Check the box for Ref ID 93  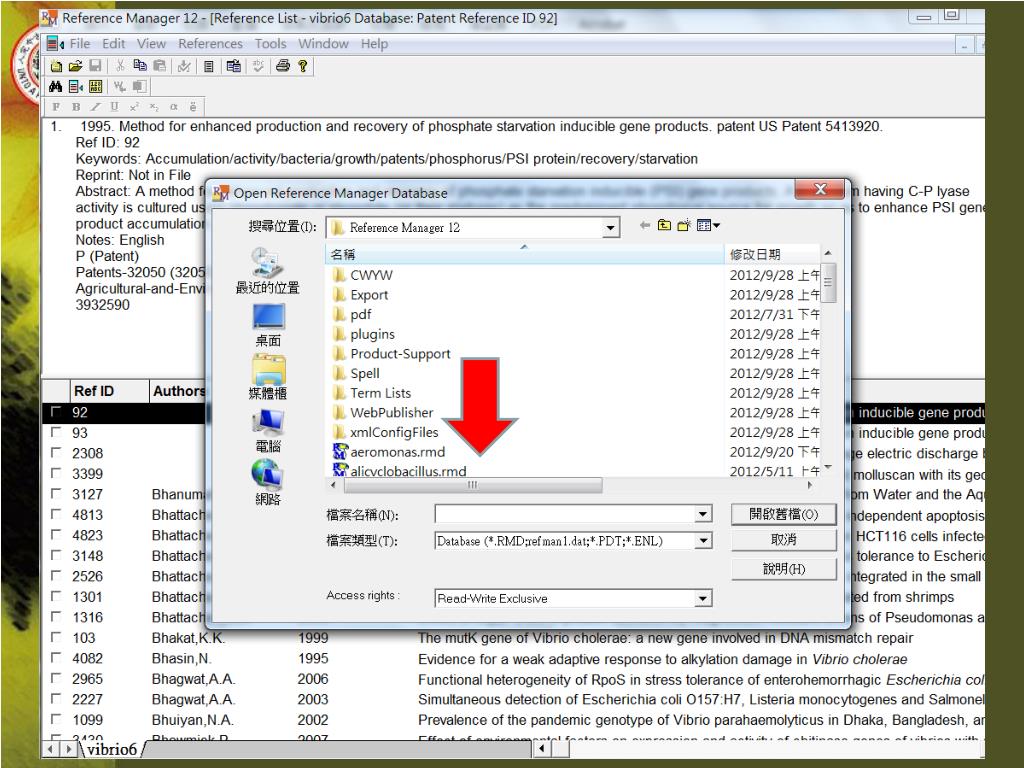point(56,432)
